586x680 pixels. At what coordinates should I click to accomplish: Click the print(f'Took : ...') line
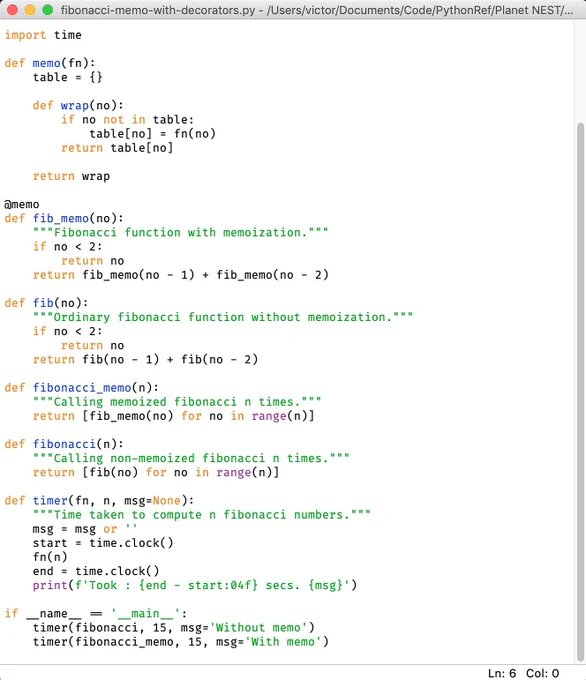(195, 585)
